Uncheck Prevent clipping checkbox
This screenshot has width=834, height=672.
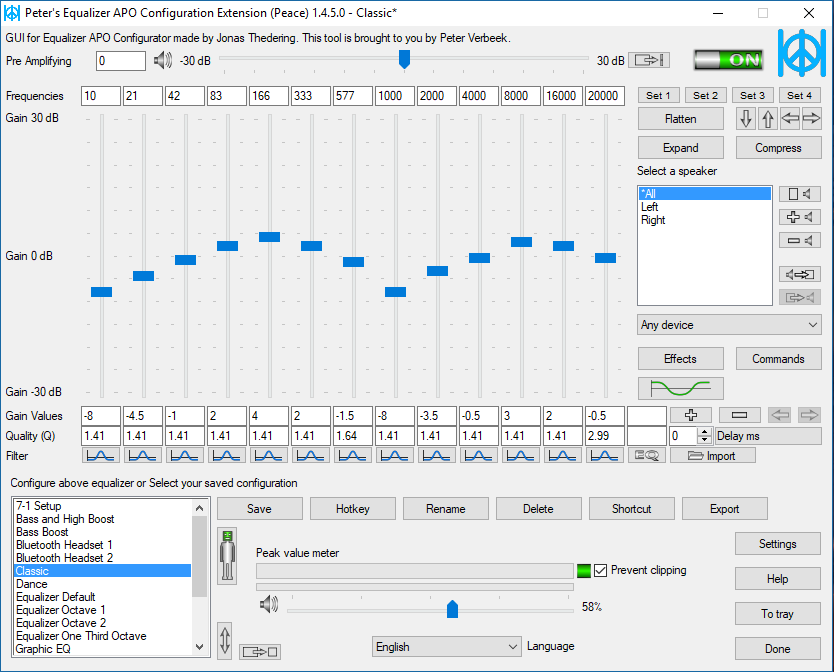[601, 570]
